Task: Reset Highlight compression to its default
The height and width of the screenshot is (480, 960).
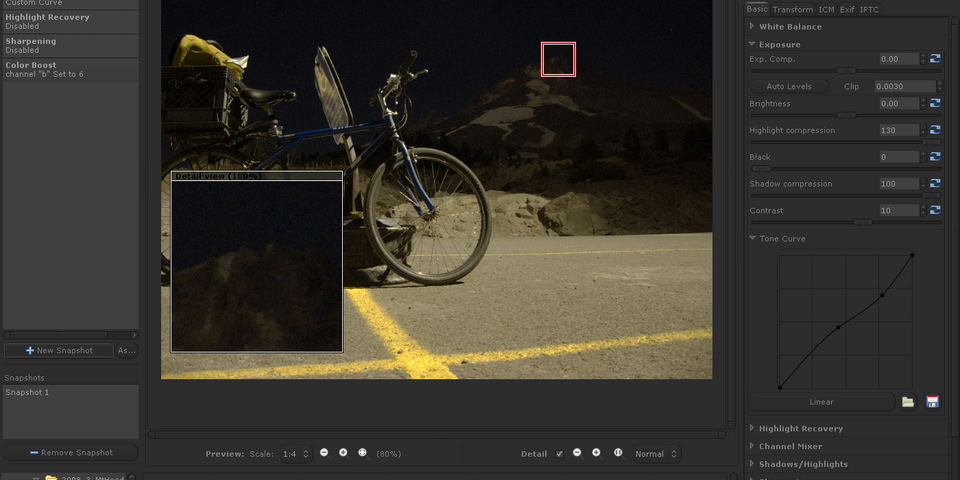Action: 935,130
